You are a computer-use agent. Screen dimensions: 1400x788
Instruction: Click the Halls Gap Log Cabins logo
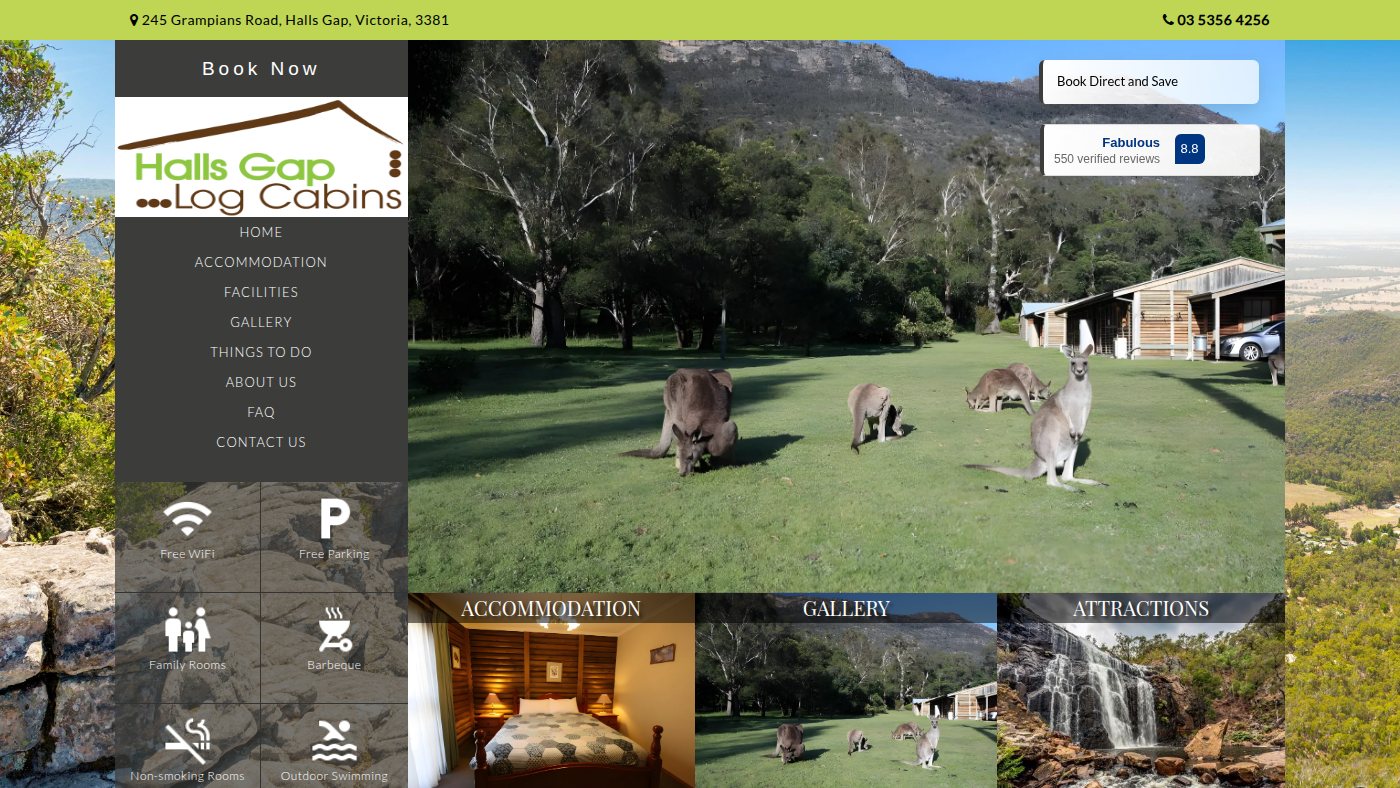[261, 157]
